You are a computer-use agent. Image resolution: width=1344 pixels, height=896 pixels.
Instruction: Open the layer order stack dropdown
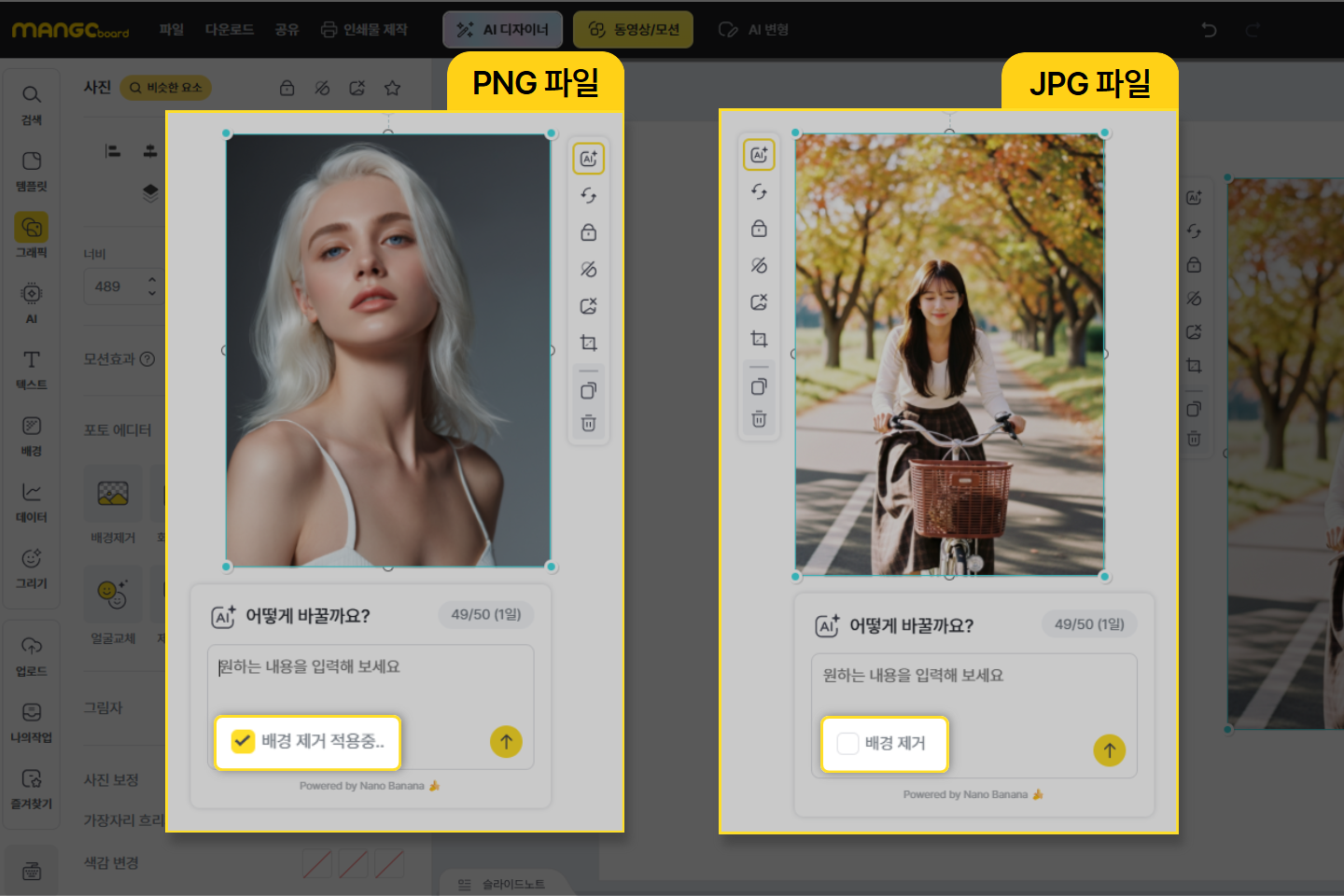[150, 193]
